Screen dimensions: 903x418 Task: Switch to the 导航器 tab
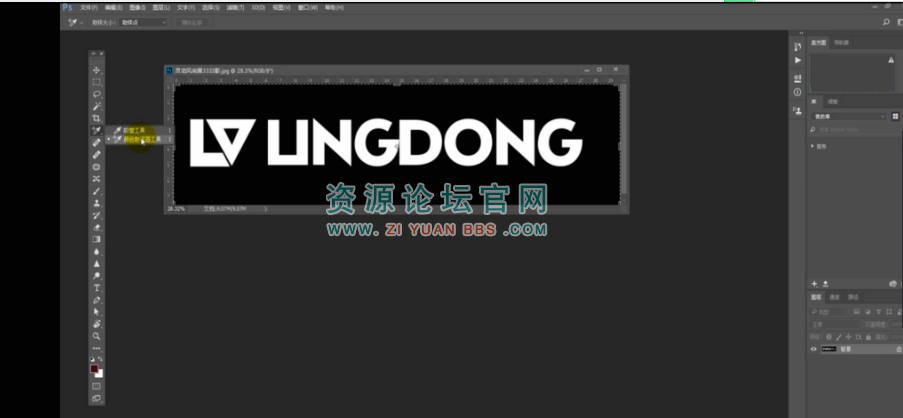pyautogui.click(x=841, y=43)
